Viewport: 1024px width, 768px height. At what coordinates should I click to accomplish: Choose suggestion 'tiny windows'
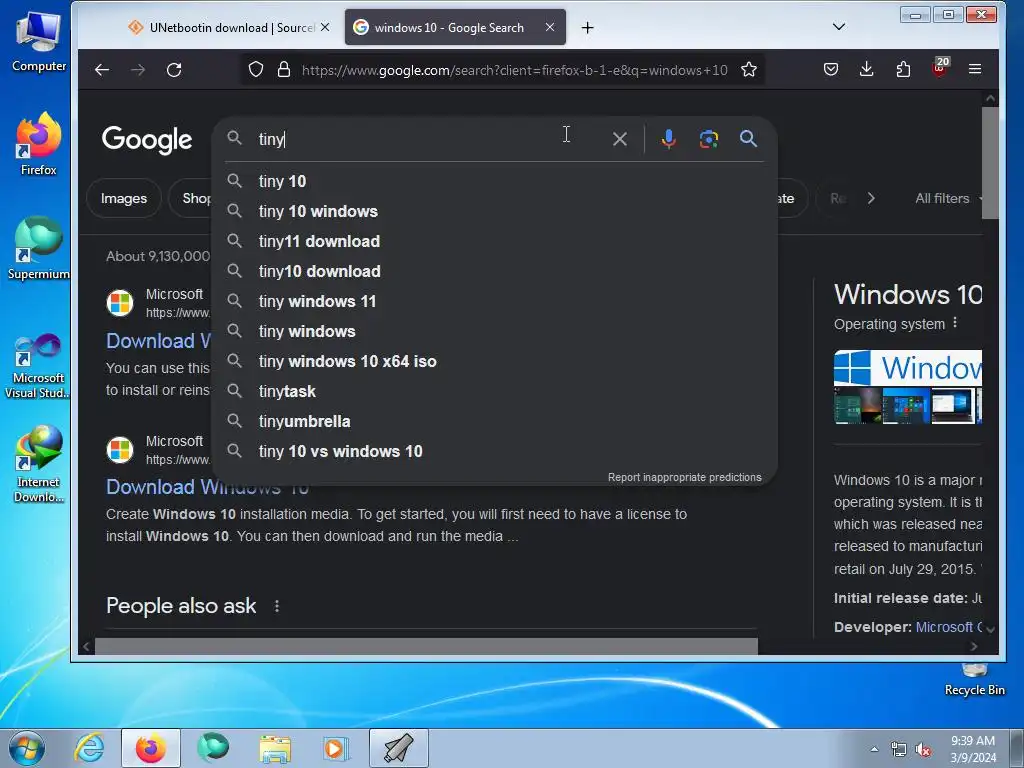point(494,331)
